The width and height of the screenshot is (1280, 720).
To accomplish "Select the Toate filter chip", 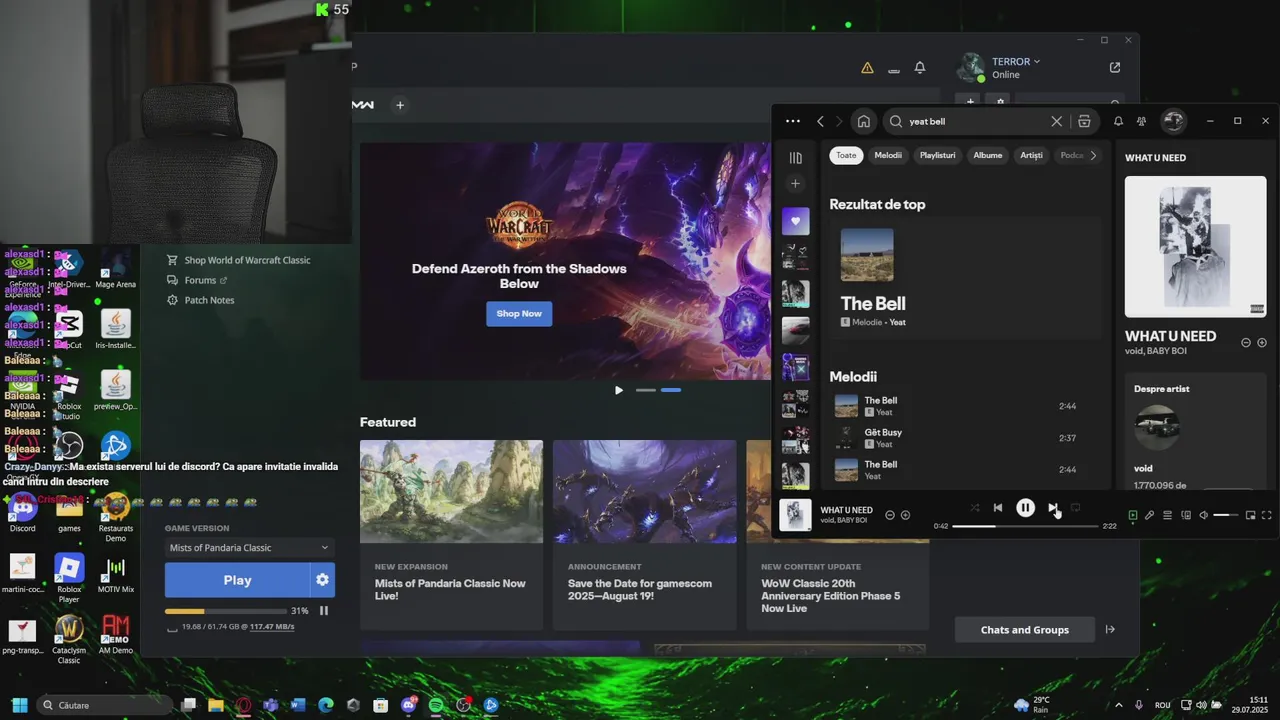I will [846, 155].
